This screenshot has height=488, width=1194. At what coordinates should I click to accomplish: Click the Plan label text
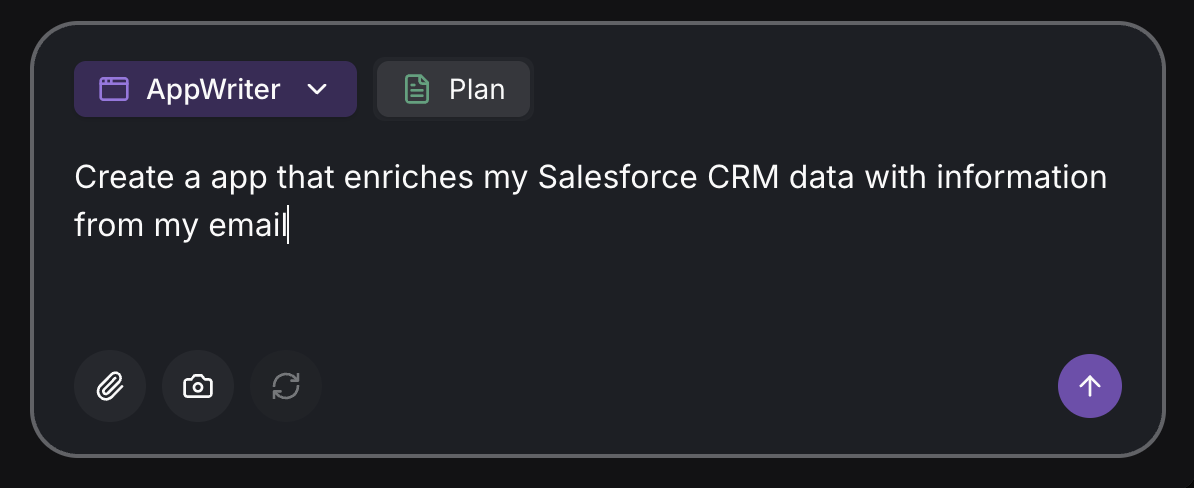tap(477, 89)
